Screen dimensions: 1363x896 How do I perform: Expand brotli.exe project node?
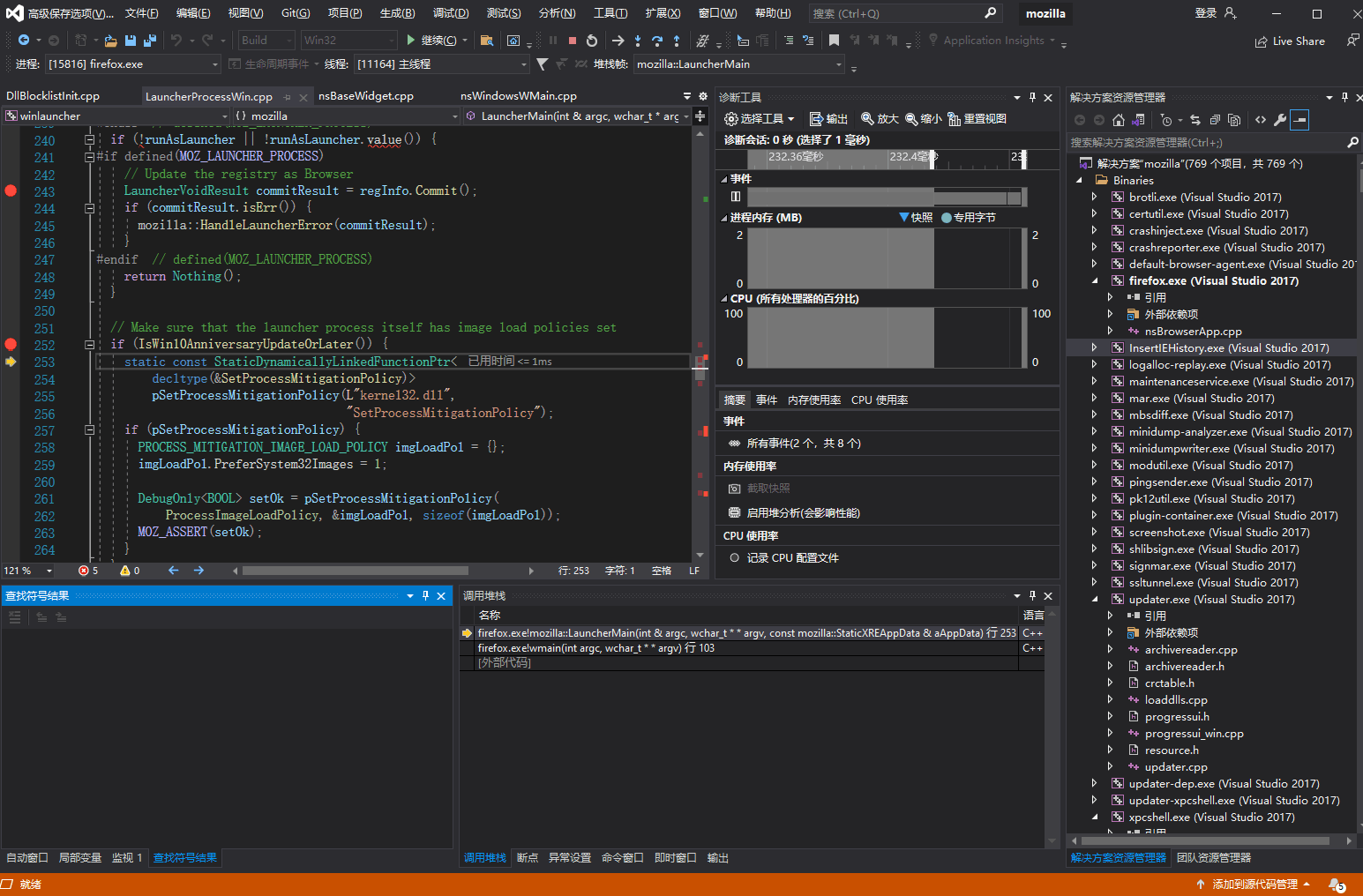pyautogui.click(x=1095, y=198)
